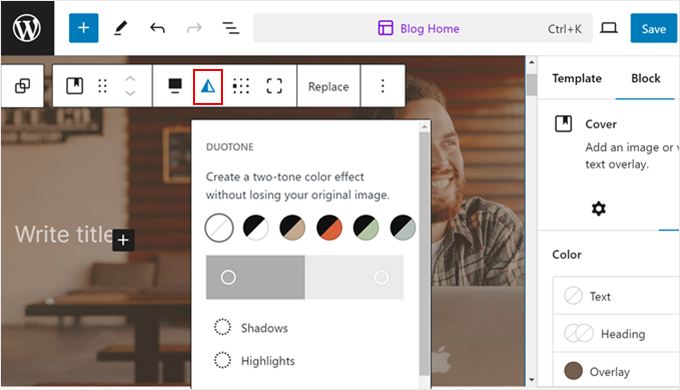This screenshot has width=680, height=390.
Task: Click the Cover block icon in sidebar
Action: [x=563, y=124]
